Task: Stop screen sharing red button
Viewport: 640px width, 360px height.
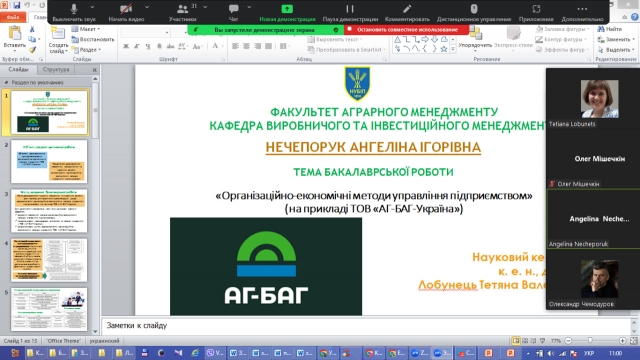Action: point(403,30)
